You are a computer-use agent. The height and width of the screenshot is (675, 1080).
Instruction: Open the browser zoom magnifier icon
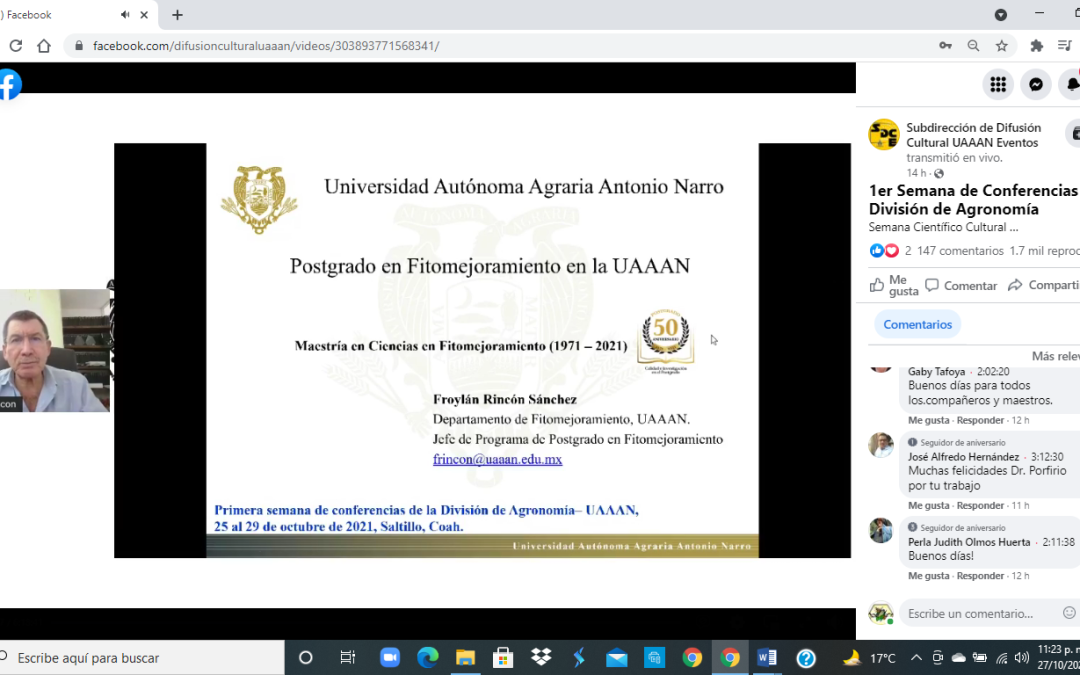click(973, 46)
